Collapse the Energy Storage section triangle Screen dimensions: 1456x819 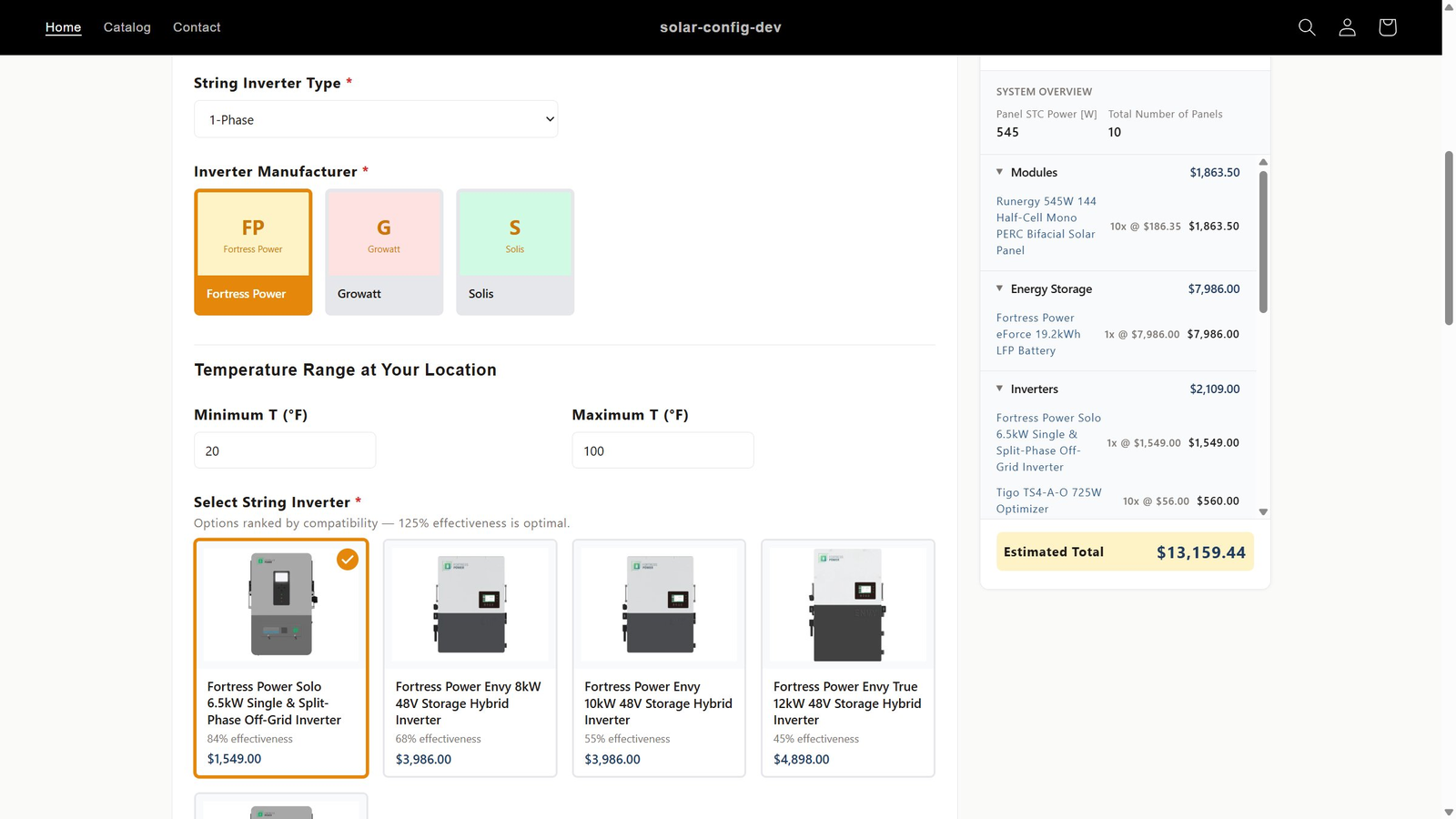[x=1000, y=288]
